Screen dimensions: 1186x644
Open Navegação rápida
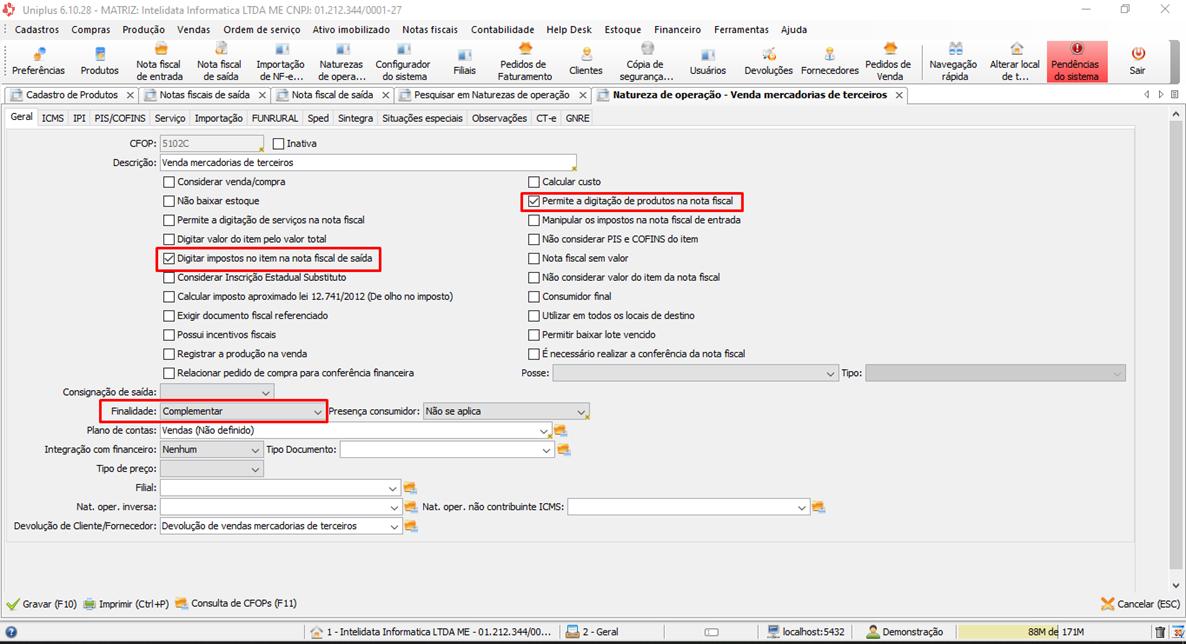click(955, 61)
